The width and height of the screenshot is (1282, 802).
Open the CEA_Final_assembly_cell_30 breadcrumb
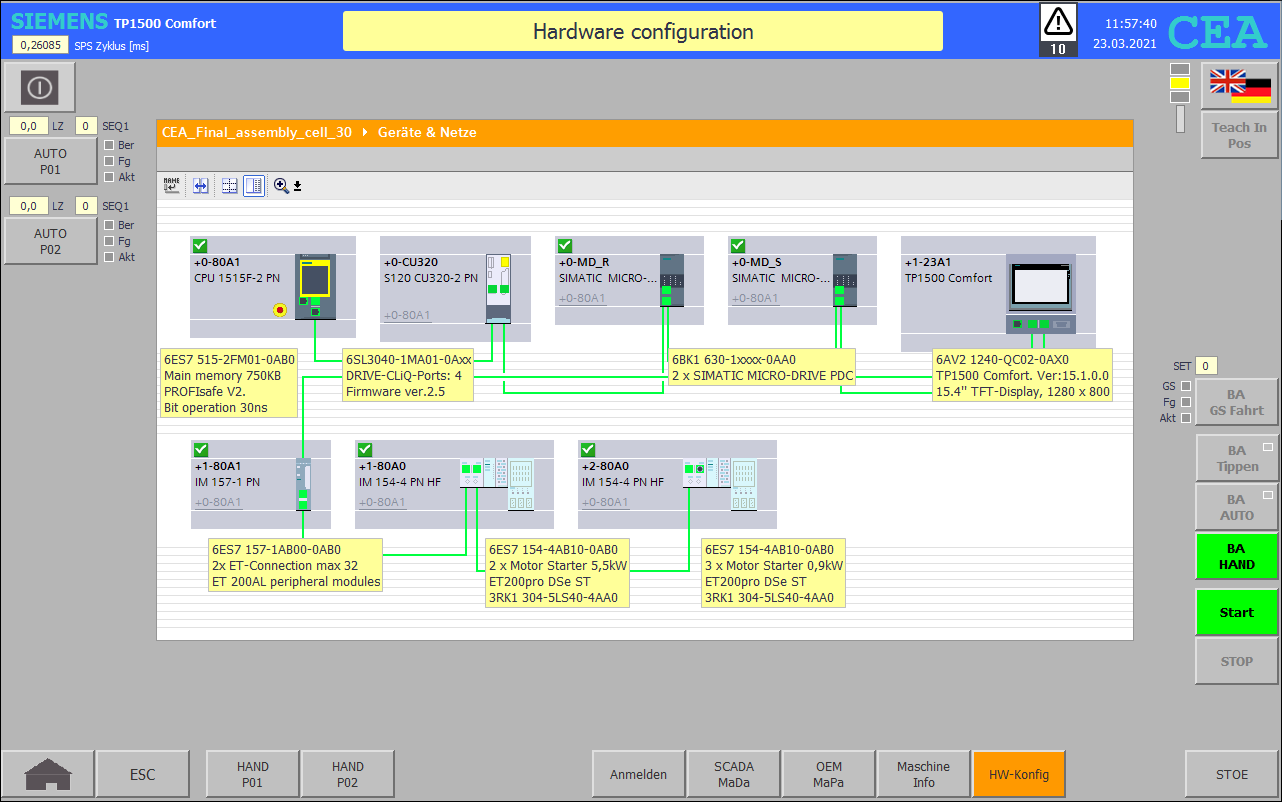coord(256,133)
